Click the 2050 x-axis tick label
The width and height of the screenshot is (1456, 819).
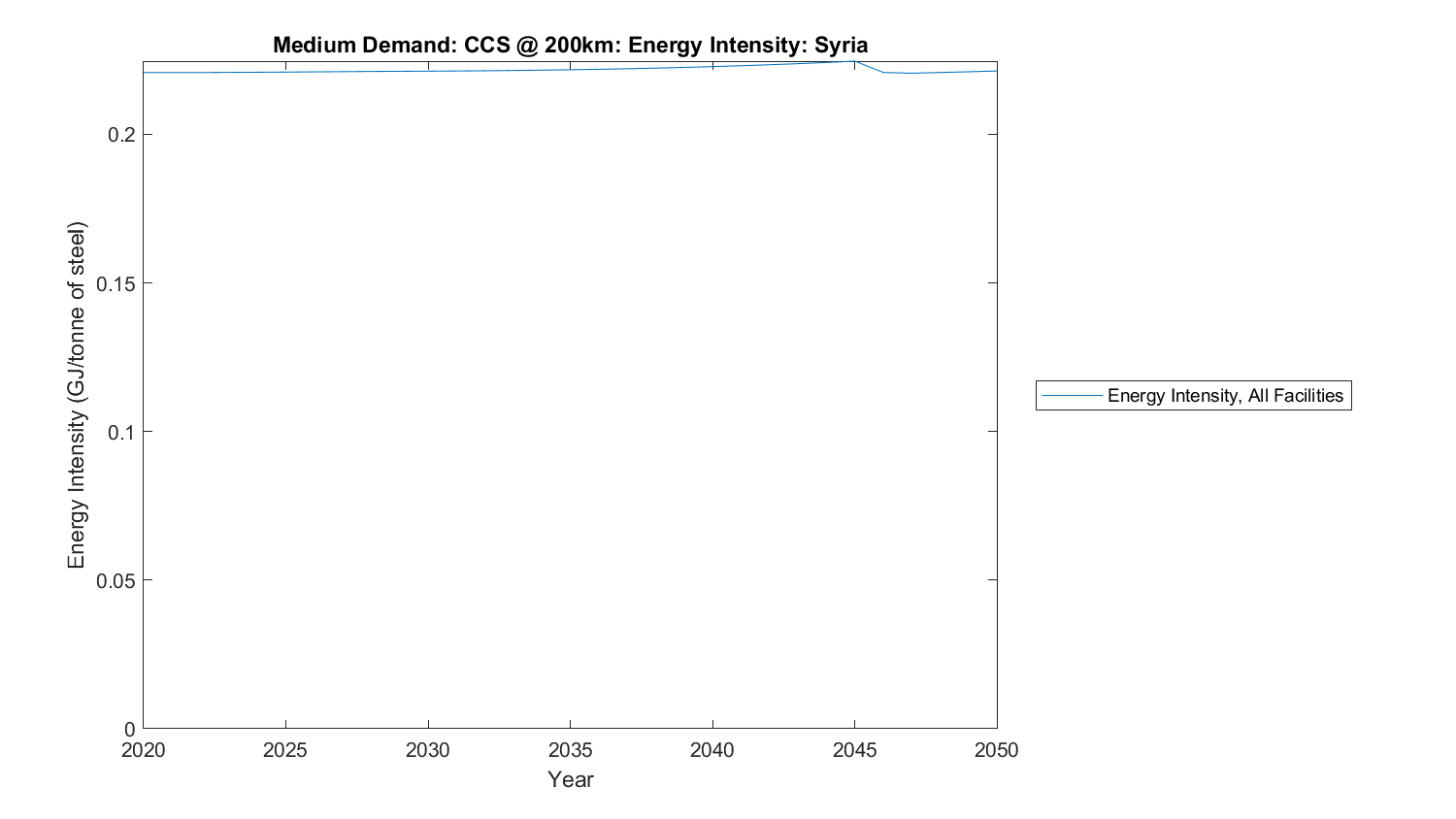tap(996, 750)
